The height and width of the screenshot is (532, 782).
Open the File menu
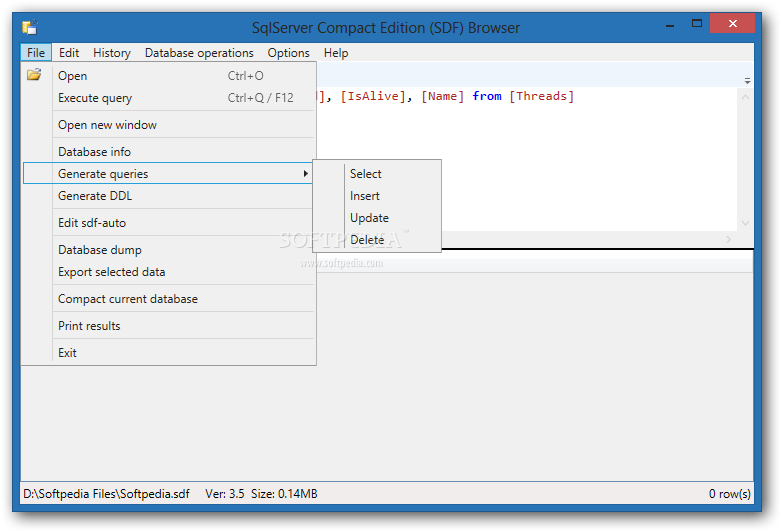tap(36, 53)
